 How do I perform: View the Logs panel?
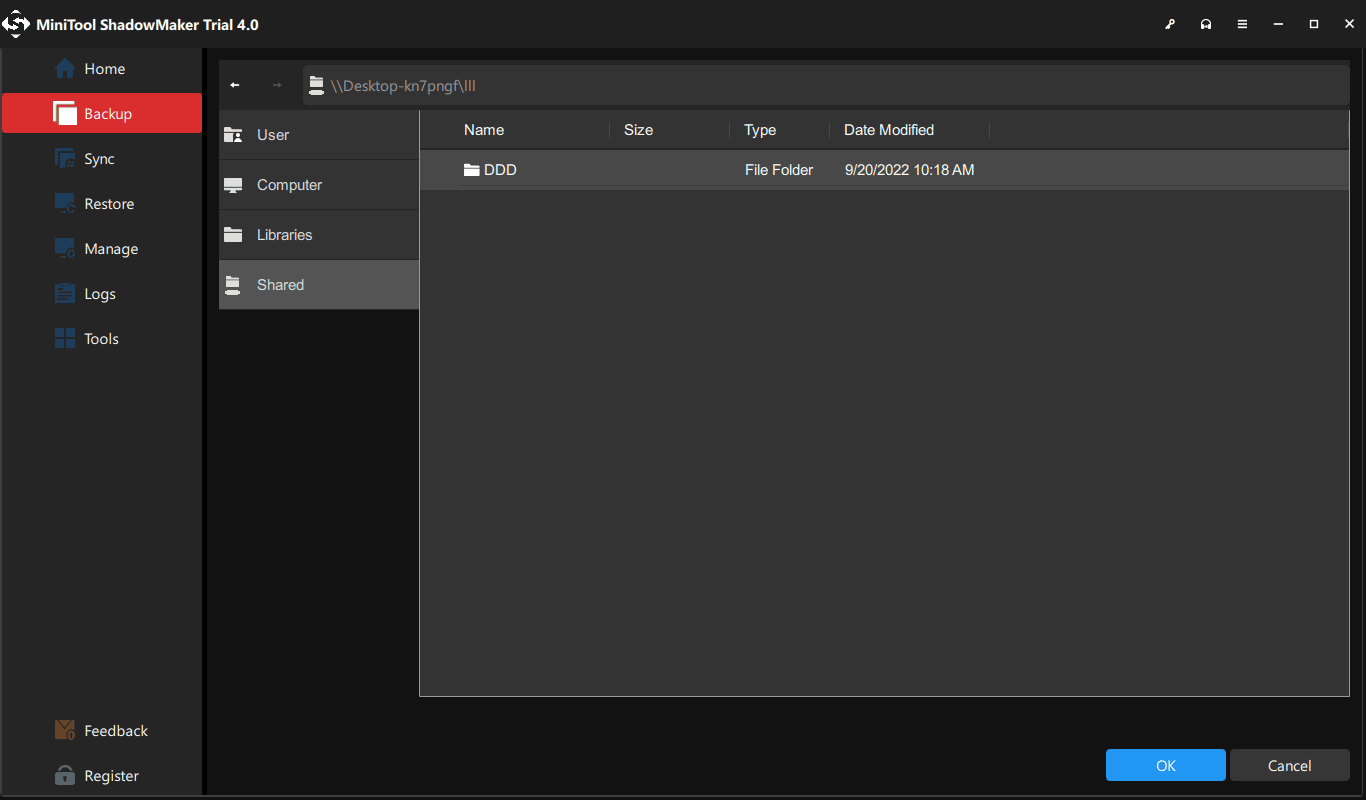point(100,293)
